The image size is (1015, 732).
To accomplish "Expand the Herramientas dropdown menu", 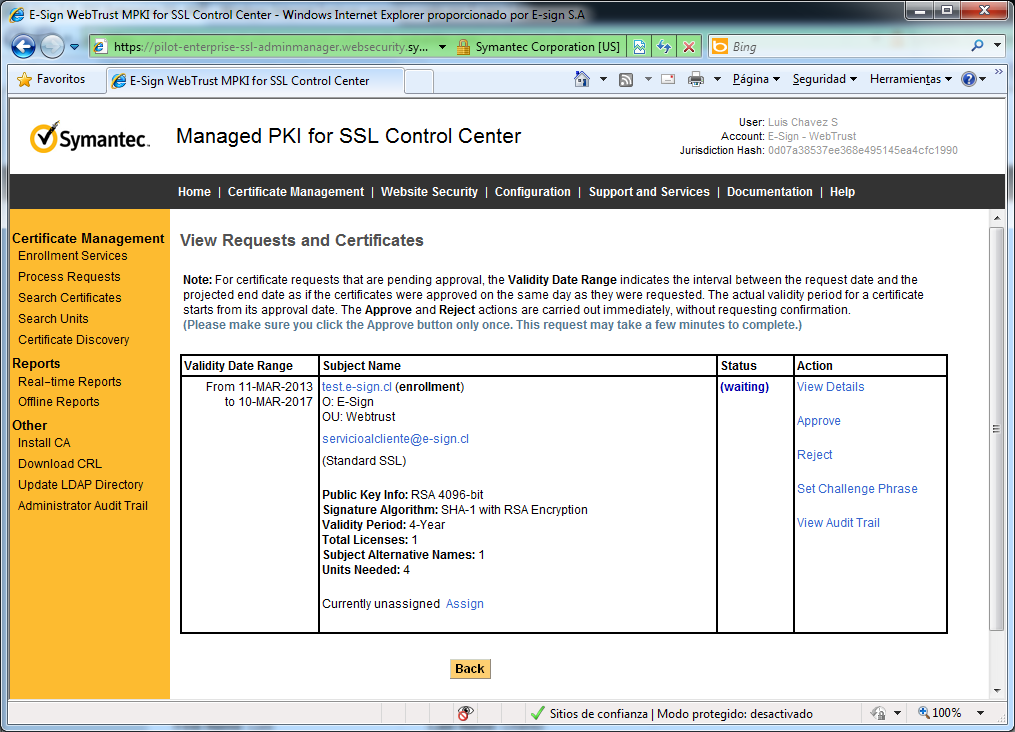I will [x=910, y=79].
